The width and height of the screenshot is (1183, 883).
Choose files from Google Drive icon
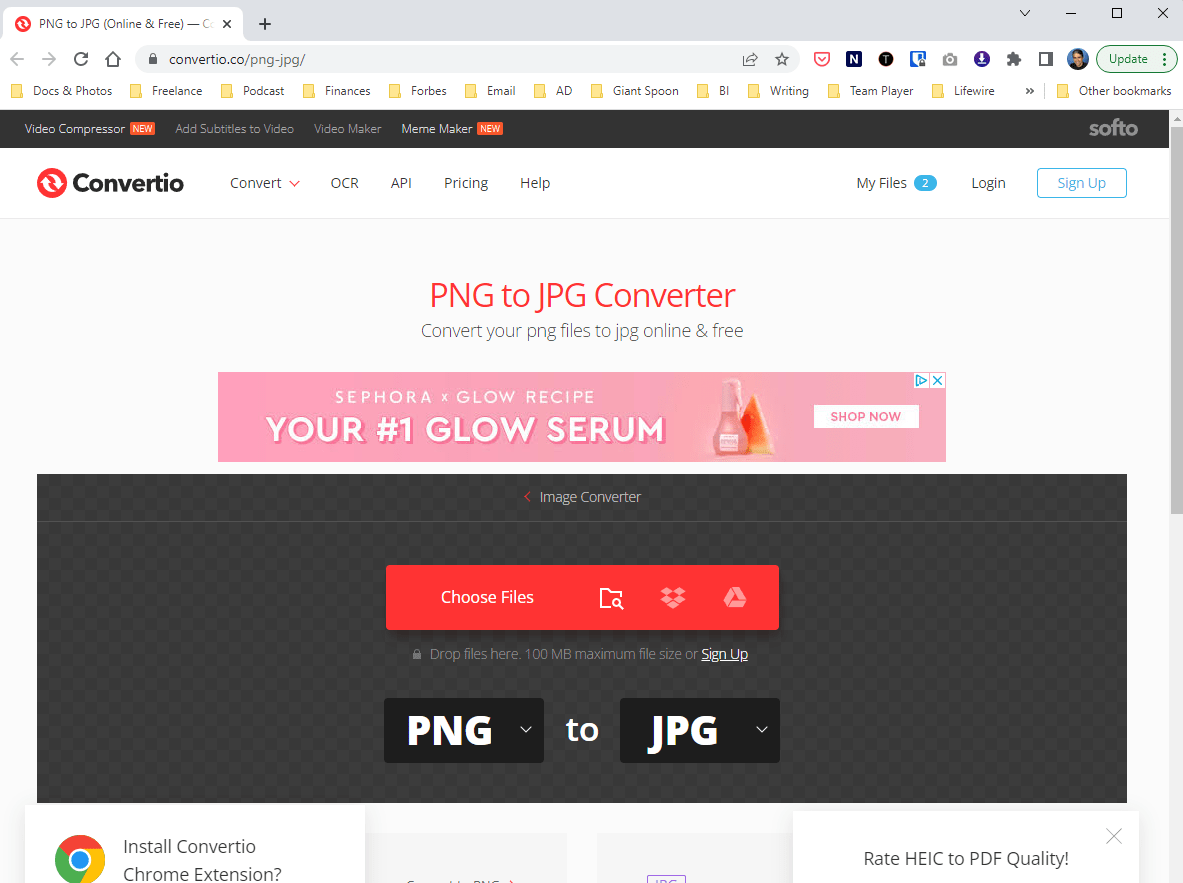coord(735,598)
